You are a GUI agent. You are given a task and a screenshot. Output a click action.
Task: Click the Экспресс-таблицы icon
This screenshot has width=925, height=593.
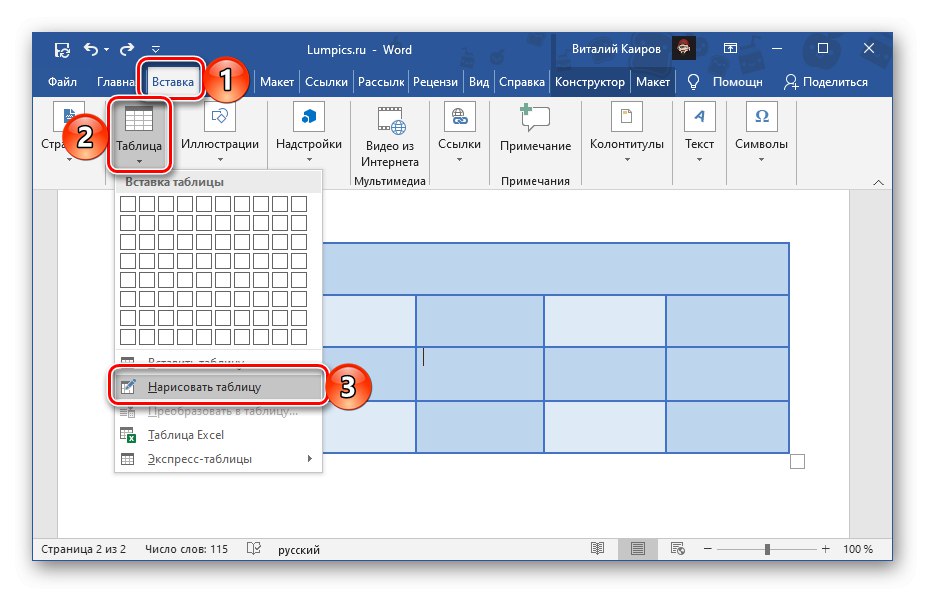[x=127, y=459]
